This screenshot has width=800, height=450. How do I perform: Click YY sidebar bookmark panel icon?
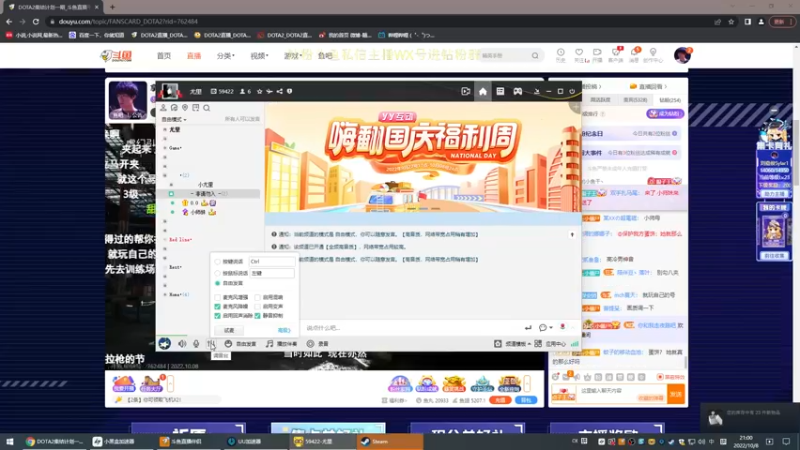click(195, 108)
